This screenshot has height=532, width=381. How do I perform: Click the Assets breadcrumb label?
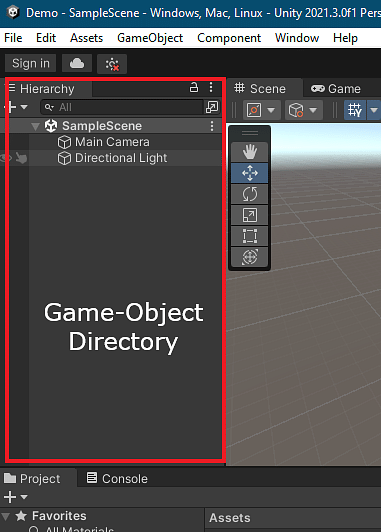coord(230,518)
